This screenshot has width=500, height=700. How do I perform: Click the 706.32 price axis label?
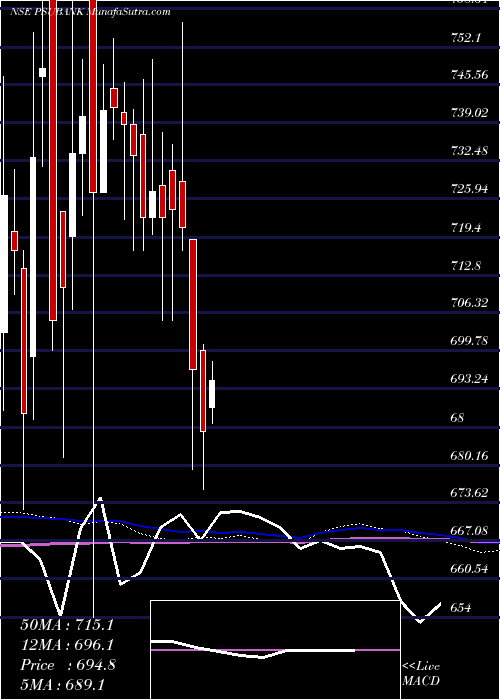469,304
